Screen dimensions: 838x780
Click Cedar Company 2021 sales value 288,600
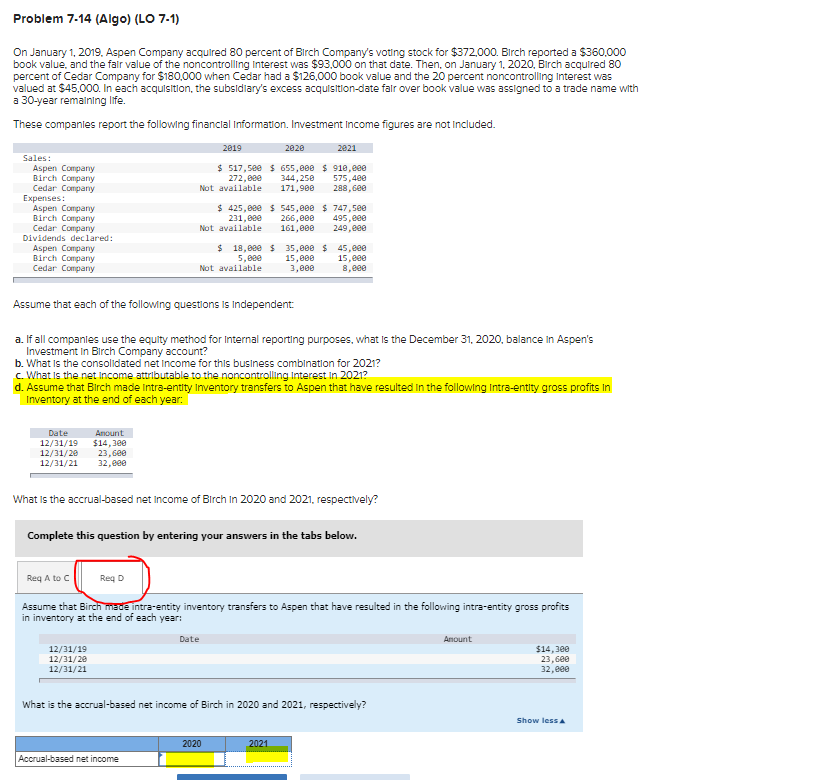(350, 188)
